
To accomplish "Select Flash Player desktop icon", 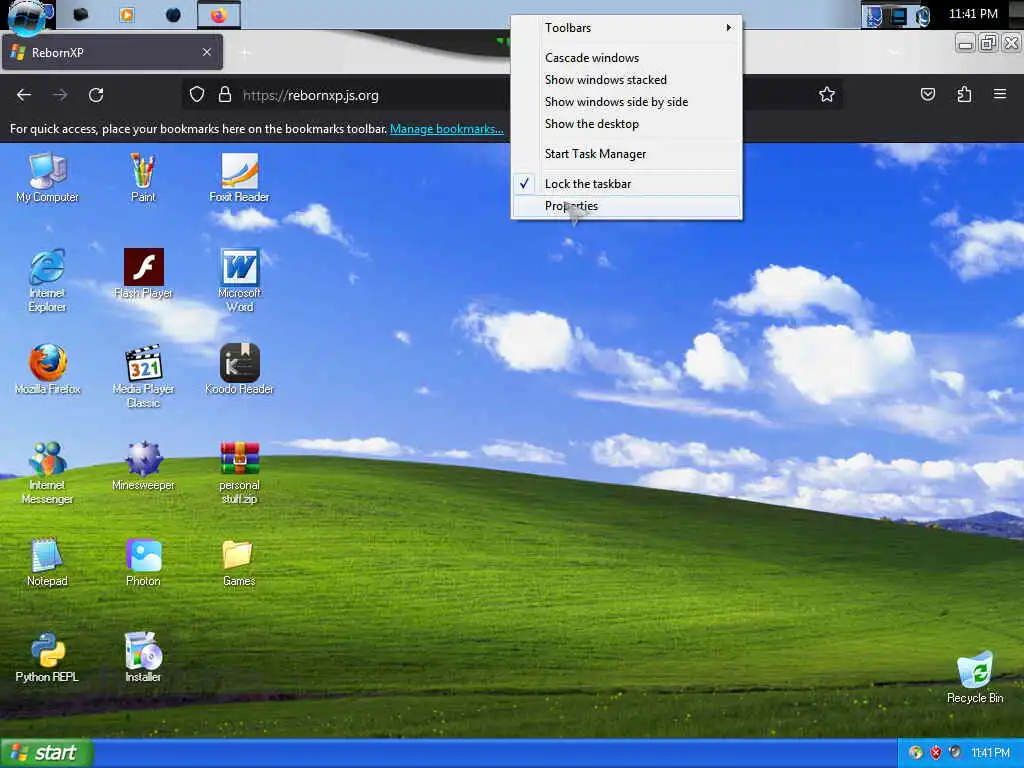I will [143, 274].
